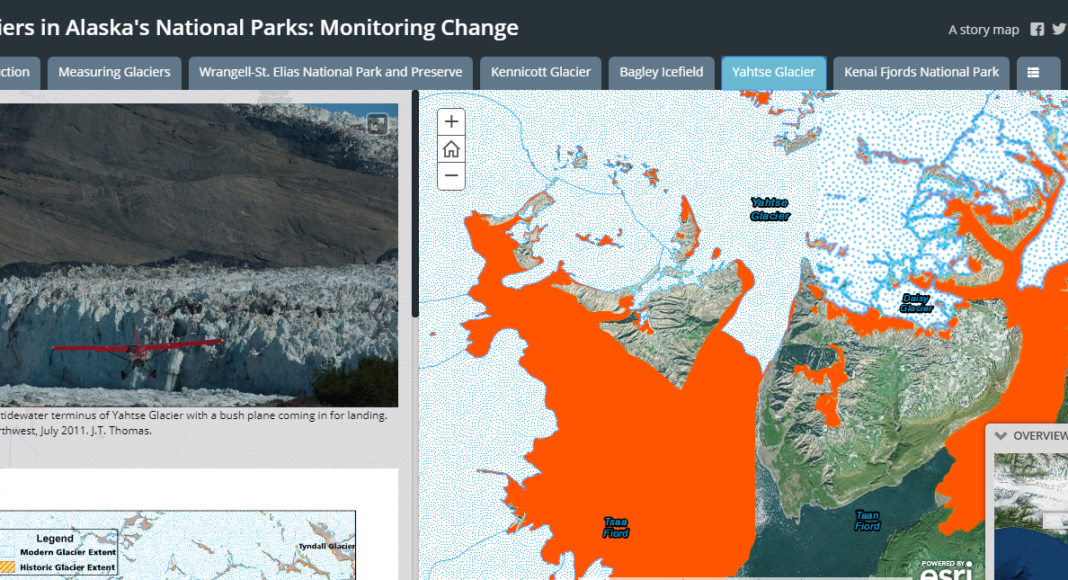
Task: Select the active Yahtse Glacier tab
Action: coord(773,72)
